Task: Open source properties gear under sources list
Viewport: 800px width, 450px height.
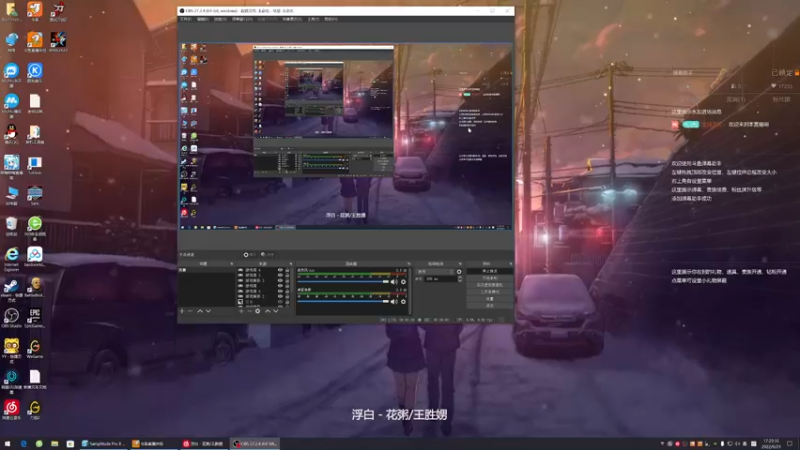Action: click(258, 311)
